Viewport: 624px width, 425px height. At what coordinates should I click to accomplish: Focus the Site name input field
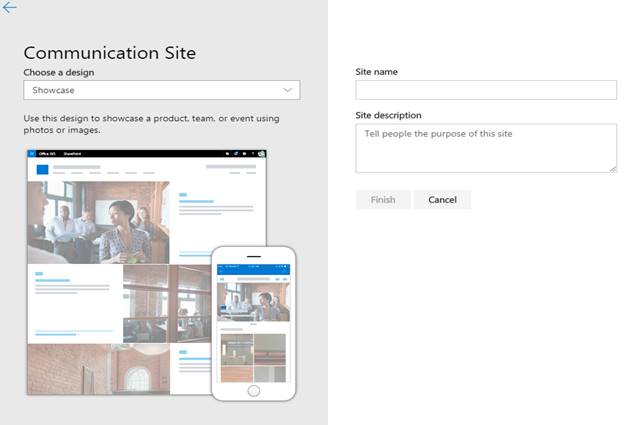486,90
